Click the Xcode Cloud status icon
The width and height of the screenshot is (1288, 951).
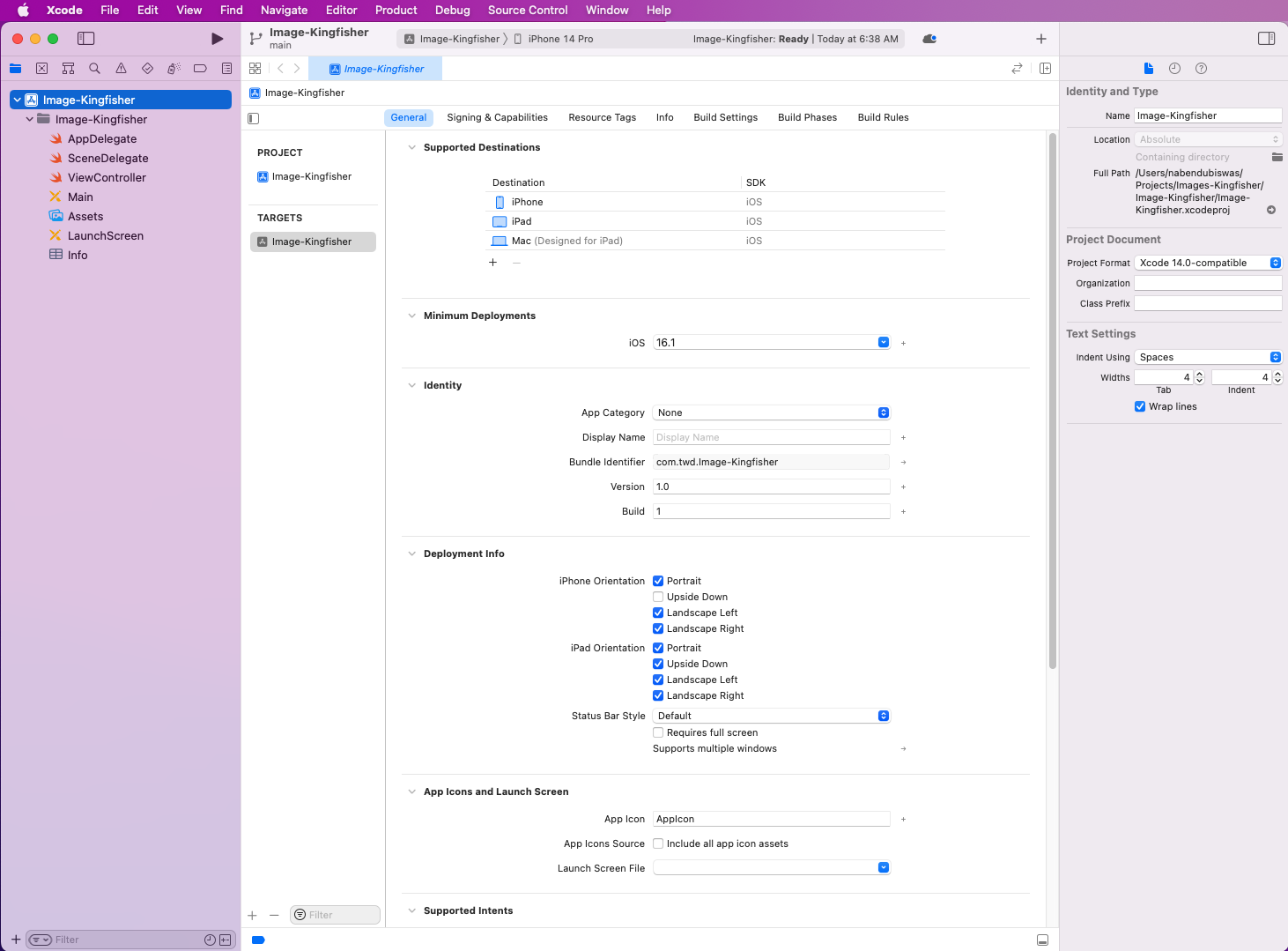pos(929,39)
